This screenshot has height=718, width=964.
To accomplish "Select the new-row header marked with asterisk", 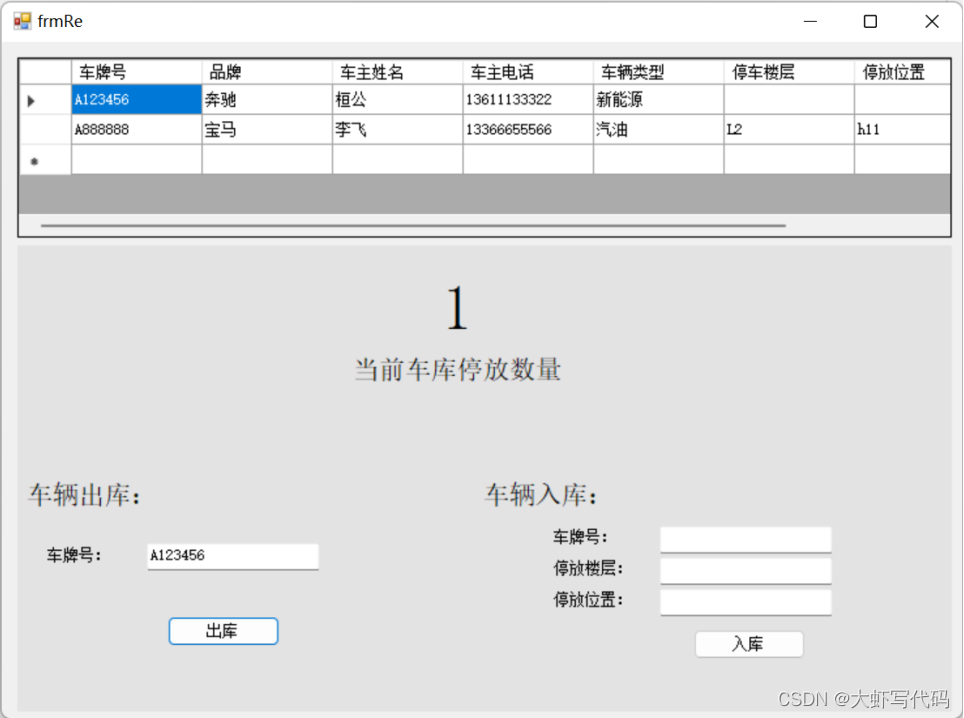I will (45, 160).
